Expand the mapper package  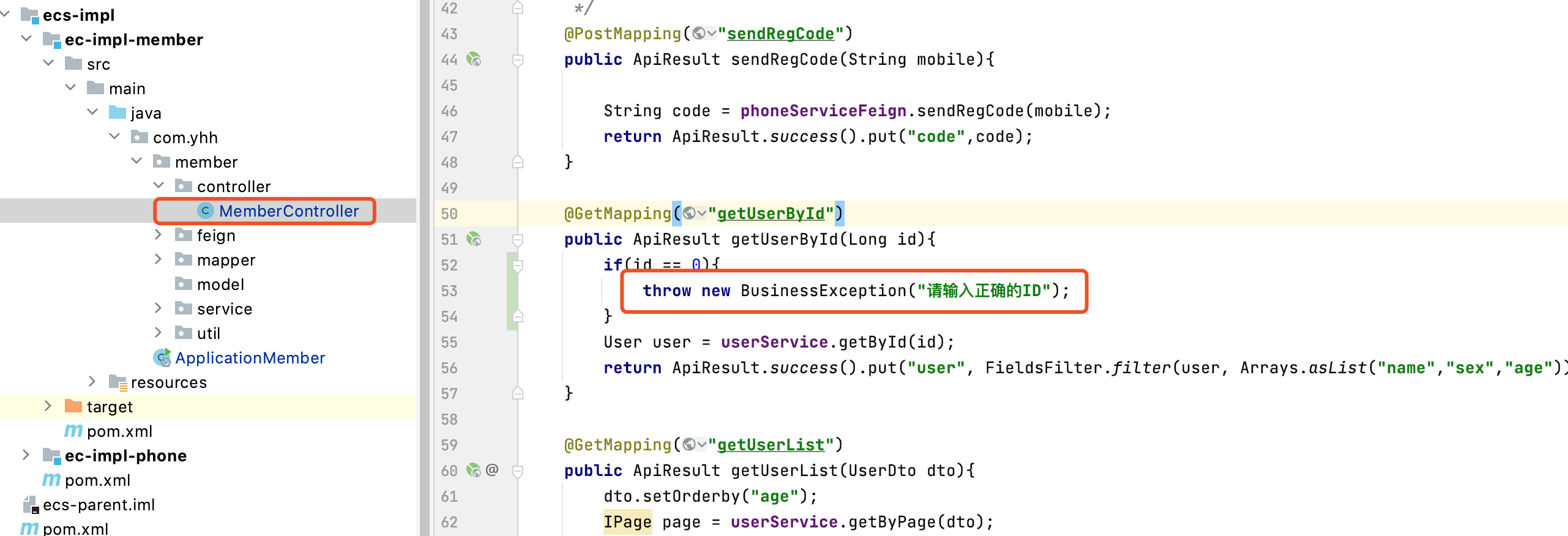(x=159, y=259)
